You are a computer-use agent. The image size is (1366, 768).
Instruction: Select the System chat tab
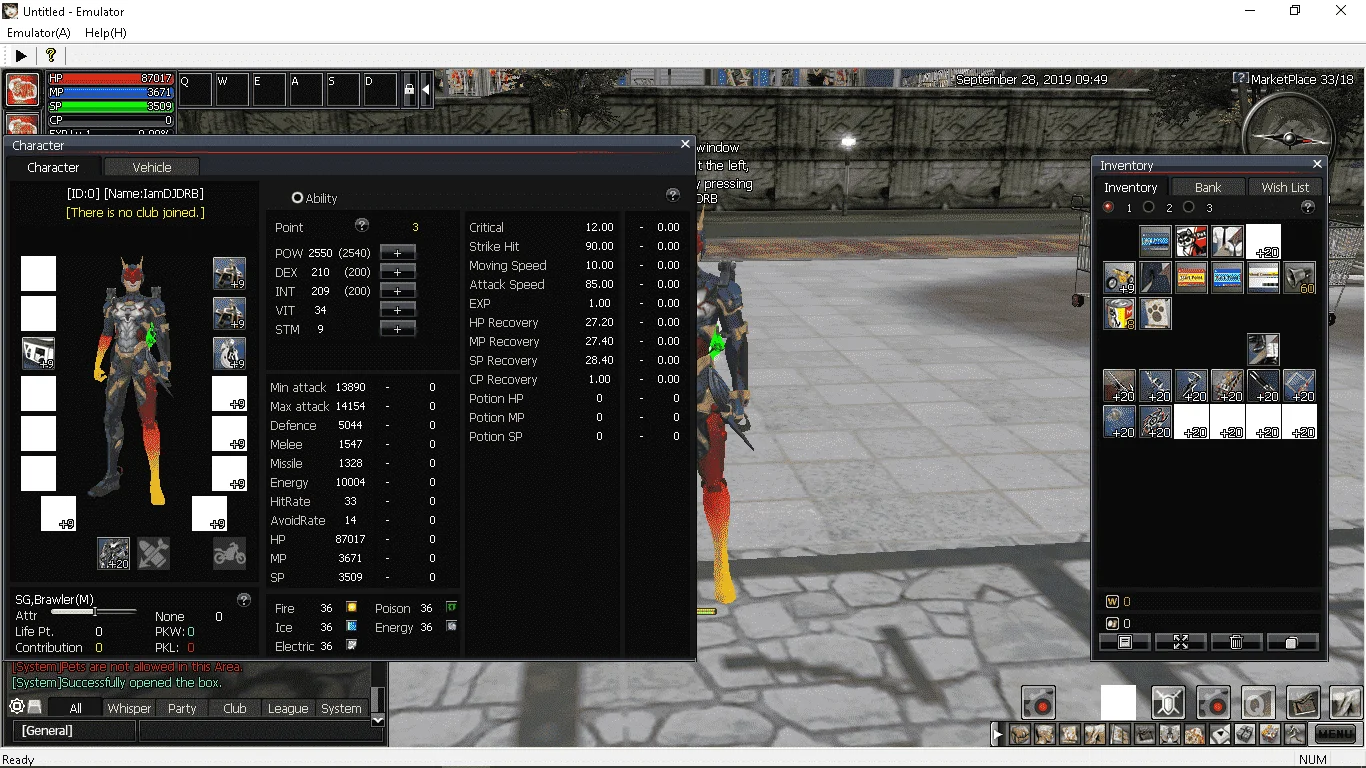coord(341,708)
